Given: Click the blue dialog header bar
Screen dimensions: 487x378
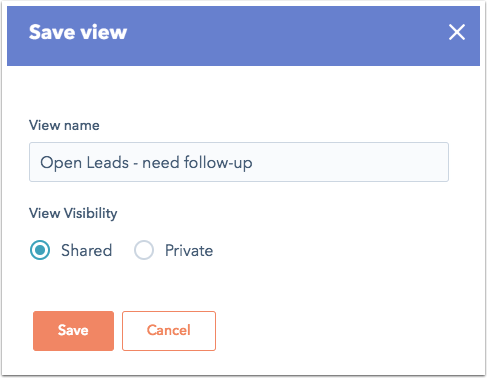Looking at the screenshot, I should [243, 36].
